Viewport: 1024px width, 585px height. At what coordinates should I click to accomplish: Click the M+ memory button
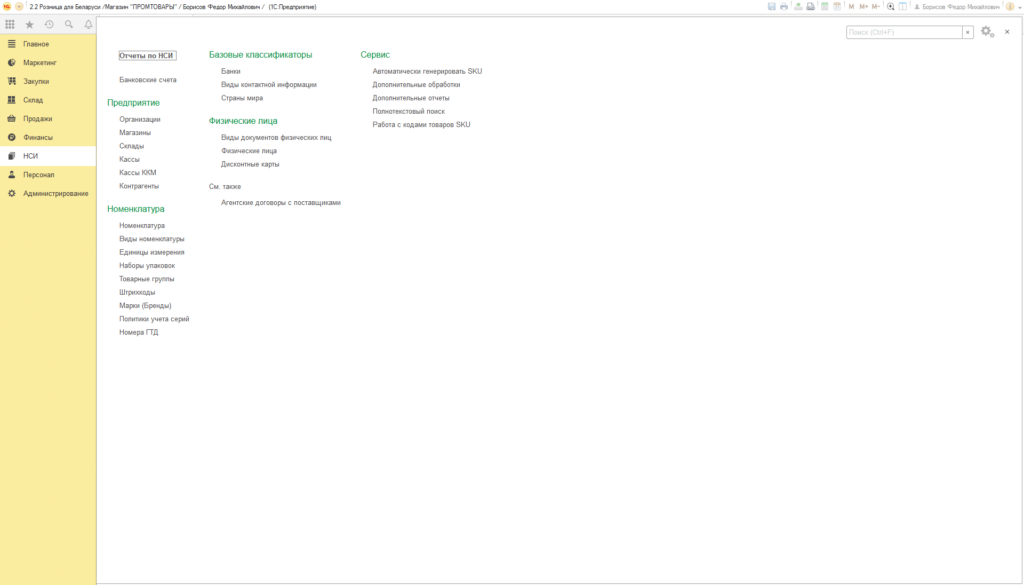pos(864,7)
